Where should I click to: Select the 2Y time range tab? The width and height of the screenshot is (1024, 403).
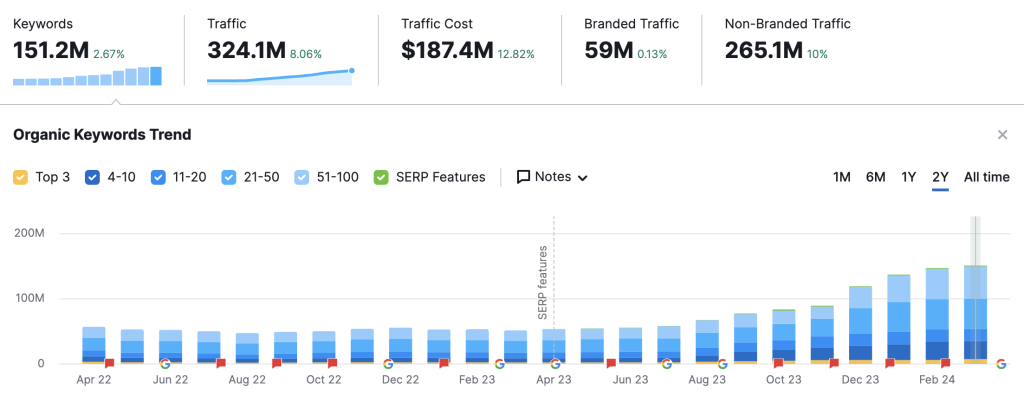940,177
